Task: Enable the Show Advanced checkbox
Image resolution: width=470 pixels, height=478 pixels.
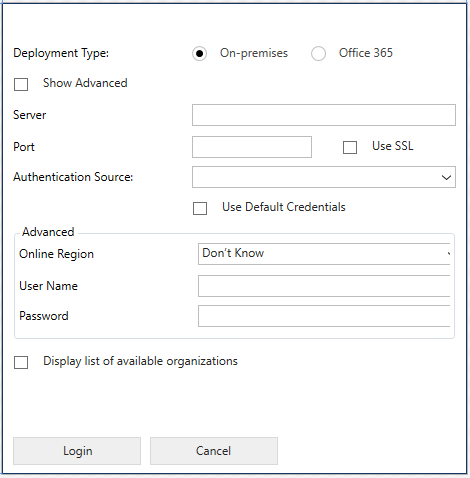Action: coord(21,84)
